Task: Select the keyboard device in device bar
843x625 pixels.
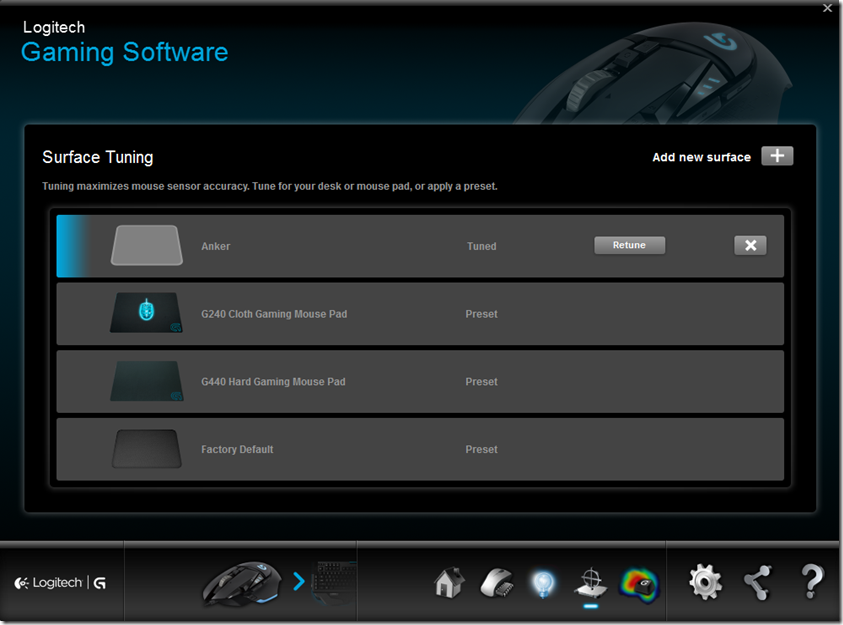Action: click(334, 583)
